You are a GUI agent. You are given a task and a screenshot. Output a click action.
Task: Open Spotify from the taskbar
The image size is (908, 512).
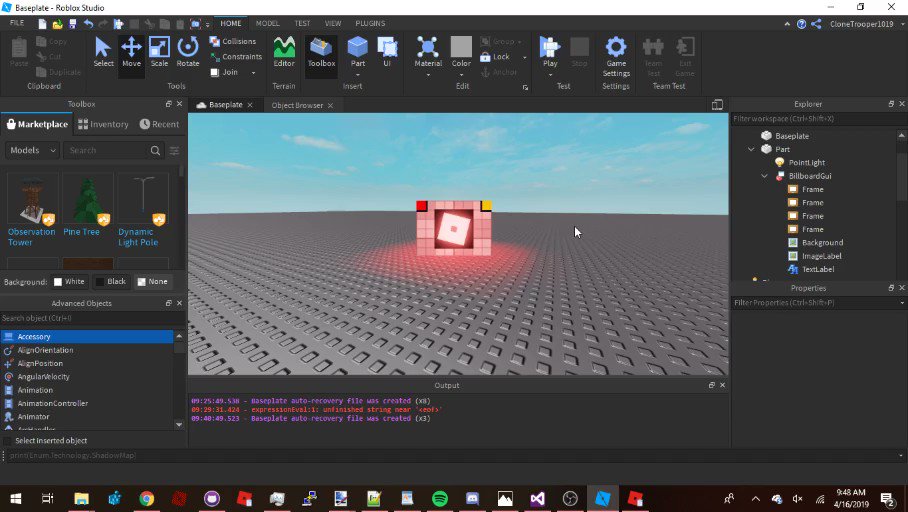(x=440, y=499)
